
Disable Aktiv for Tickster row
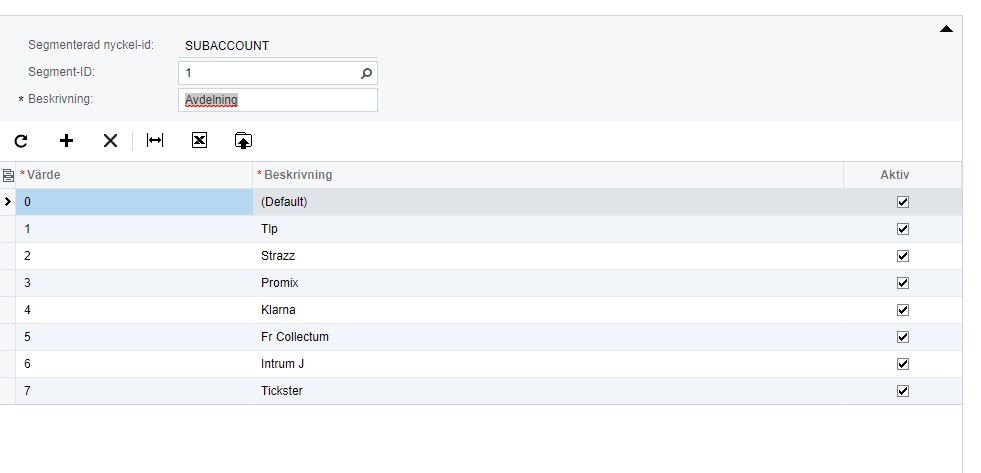coord(903,391)
